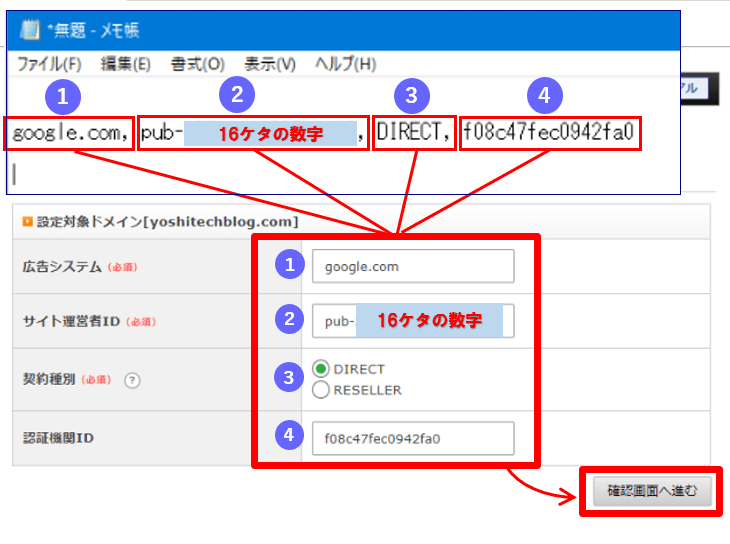Click the google.com, text in Notepad
The height and width of the screenshot is (544, 730).
point(70,133)
